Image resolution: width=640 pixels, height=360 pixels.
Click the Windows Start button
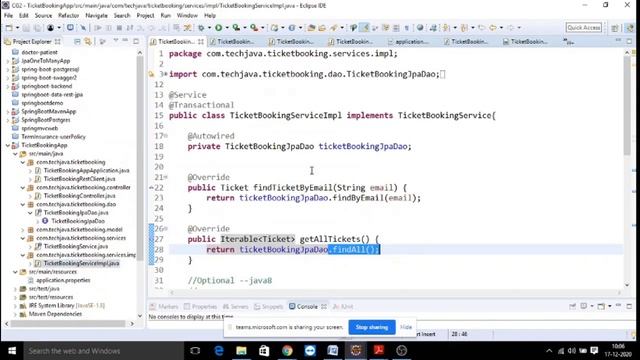[x=12, y=351]
